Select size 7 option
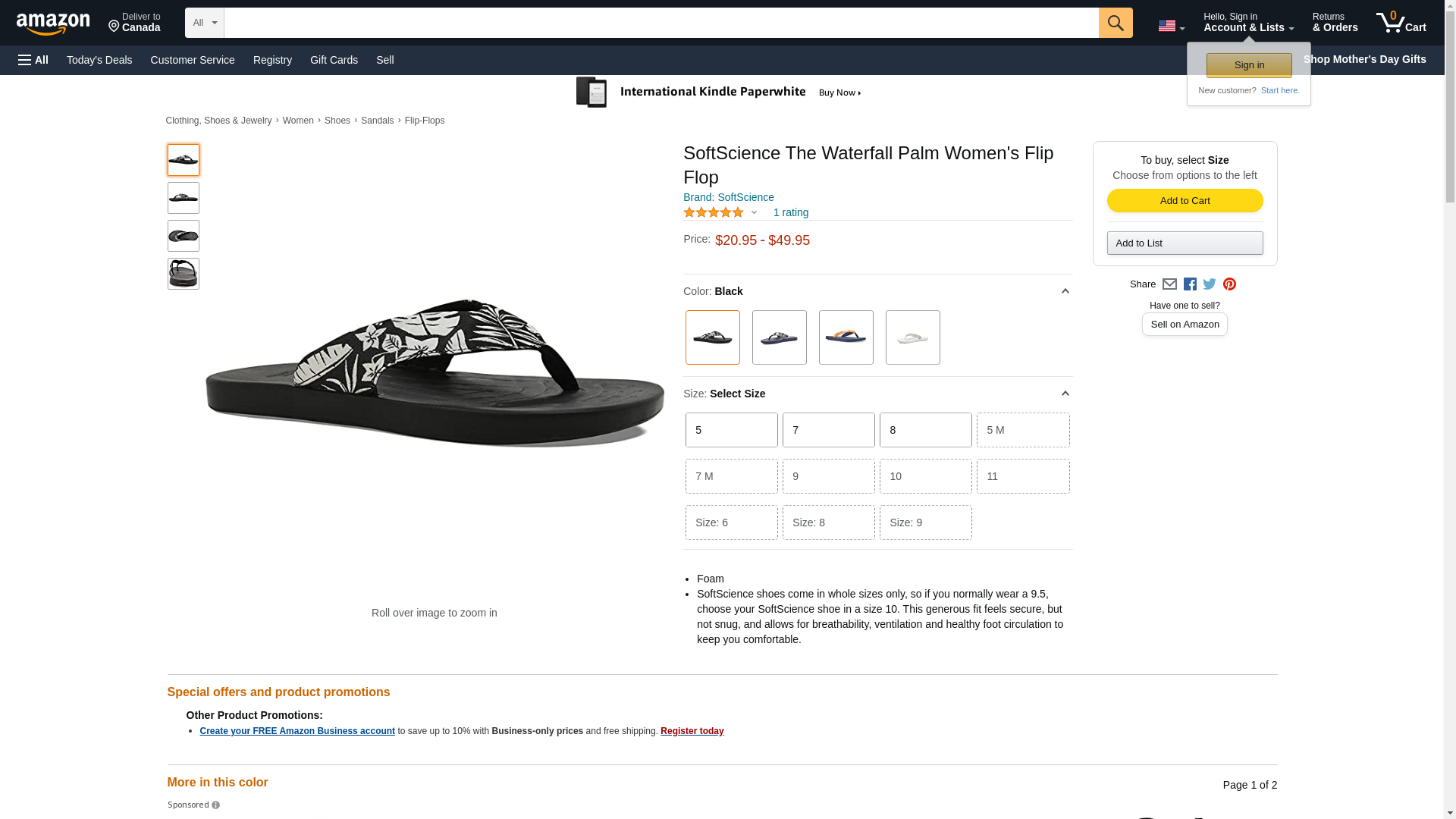This screenshot has width=1456, height=819. [x=828, y=430]
